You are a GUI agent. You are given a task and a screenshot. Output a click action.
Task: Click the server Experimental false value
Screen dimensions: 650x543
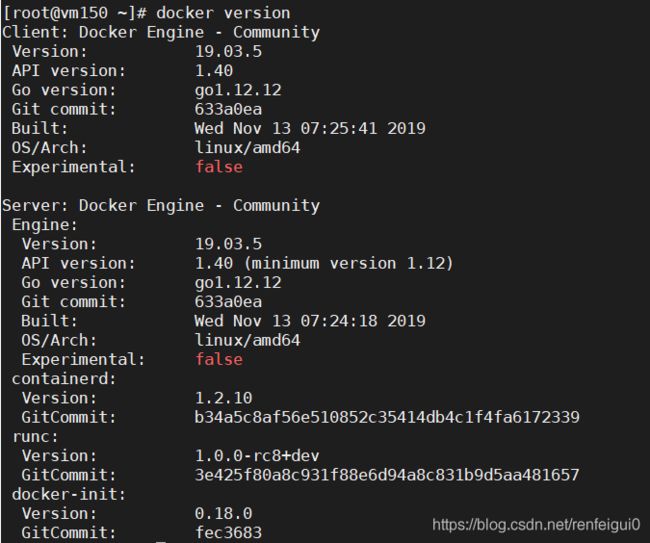219,359
